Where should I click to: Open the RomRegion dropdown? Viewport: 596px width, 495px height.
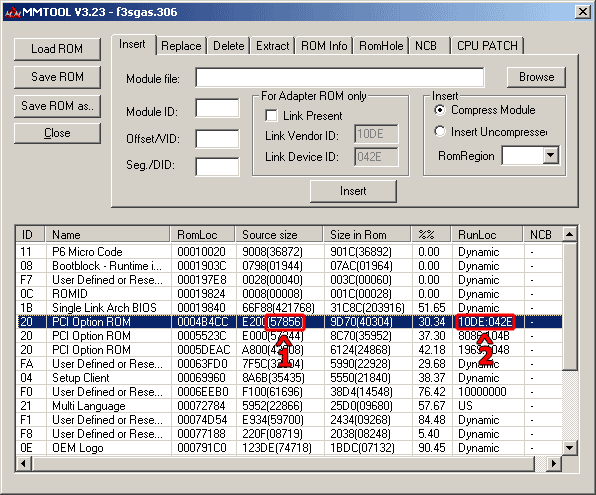click(x=550, y=155)
